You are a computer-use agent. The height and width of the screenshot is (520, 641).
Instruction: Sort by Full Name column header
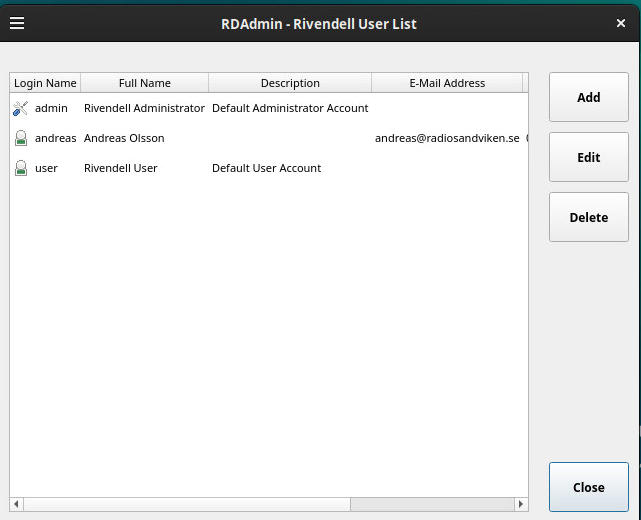point(145,83)
